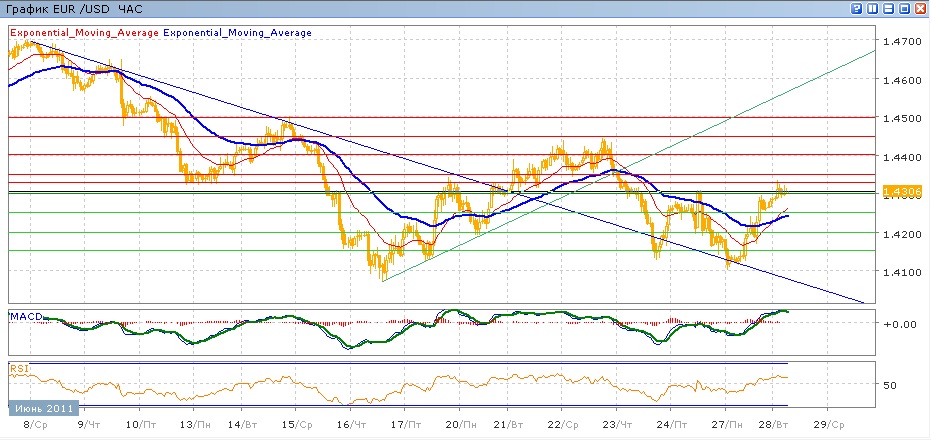Close the EUR/USD chart window

point(920,8)
